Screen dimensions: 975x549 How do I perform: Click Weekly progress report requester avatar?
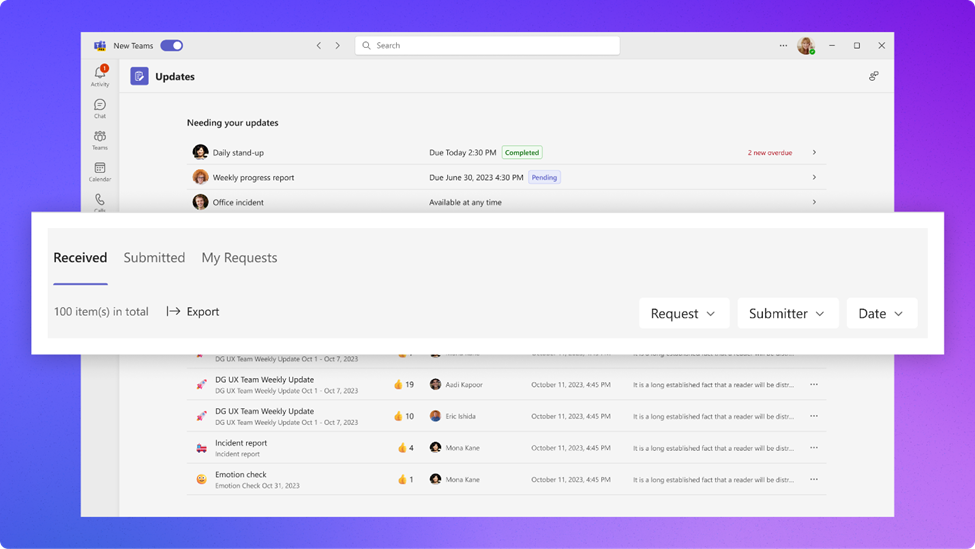tap(200, 177)
